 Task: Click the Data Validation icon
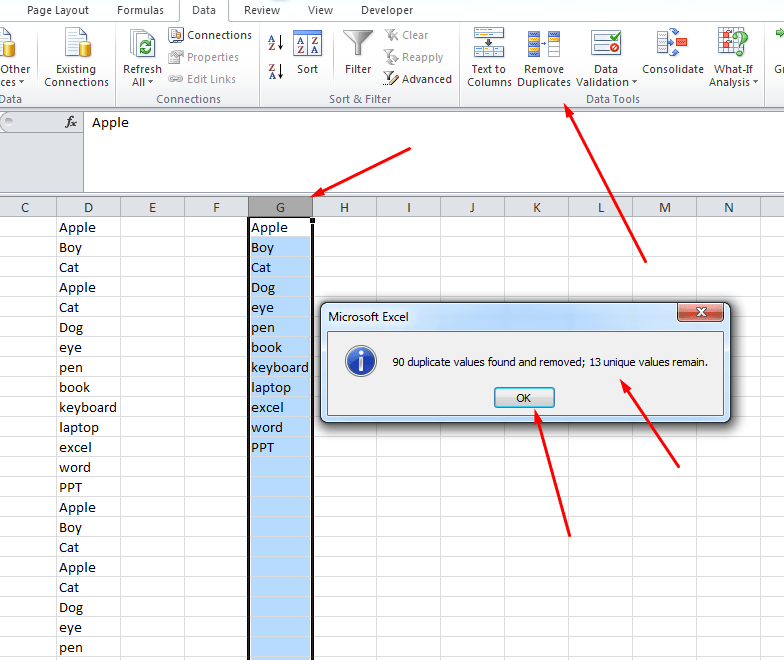point(606,43)
